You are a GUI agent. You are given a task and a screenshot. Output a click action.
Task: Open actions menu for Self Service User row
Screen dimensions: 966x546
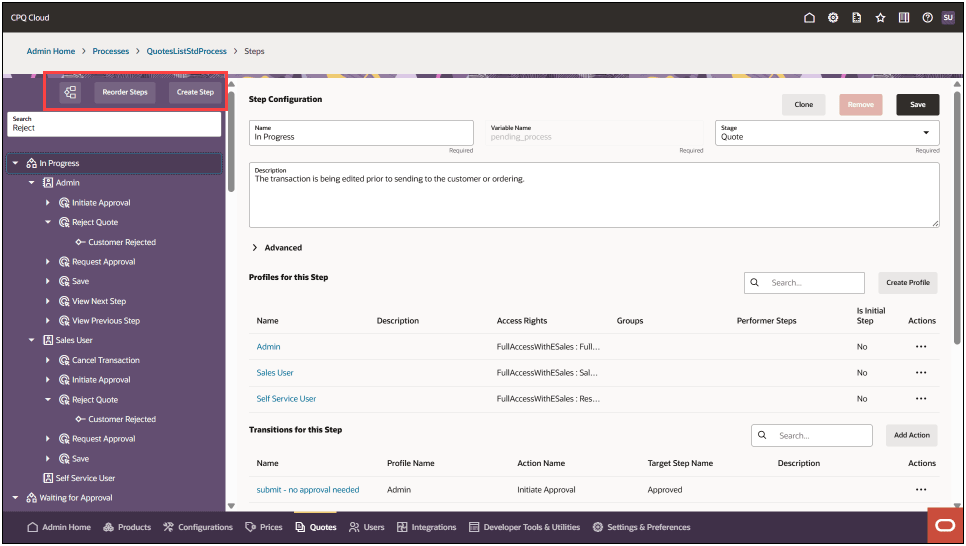coord(921,399)
